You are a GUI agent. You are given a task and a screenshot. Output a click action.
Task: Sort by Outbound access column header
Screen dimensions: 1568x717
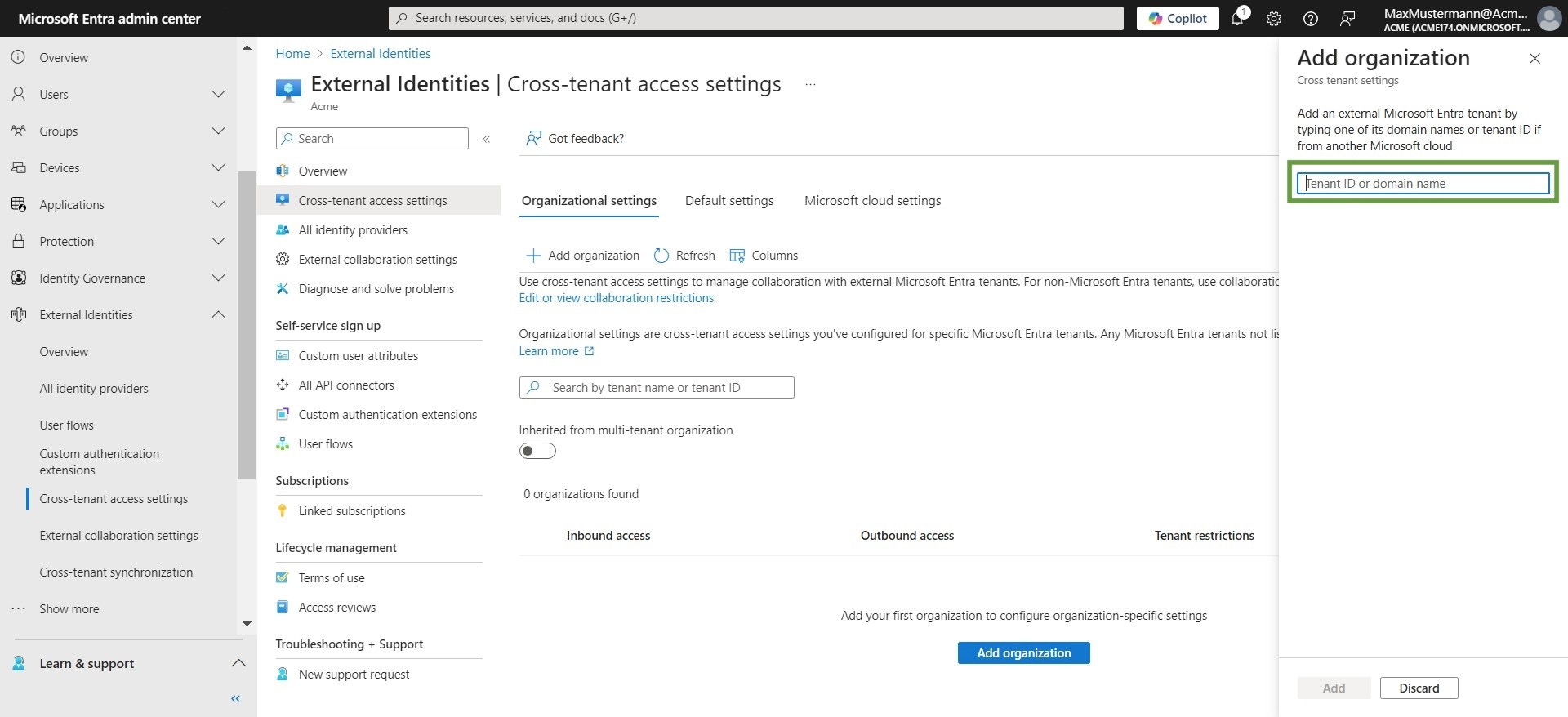coord(906,535)
